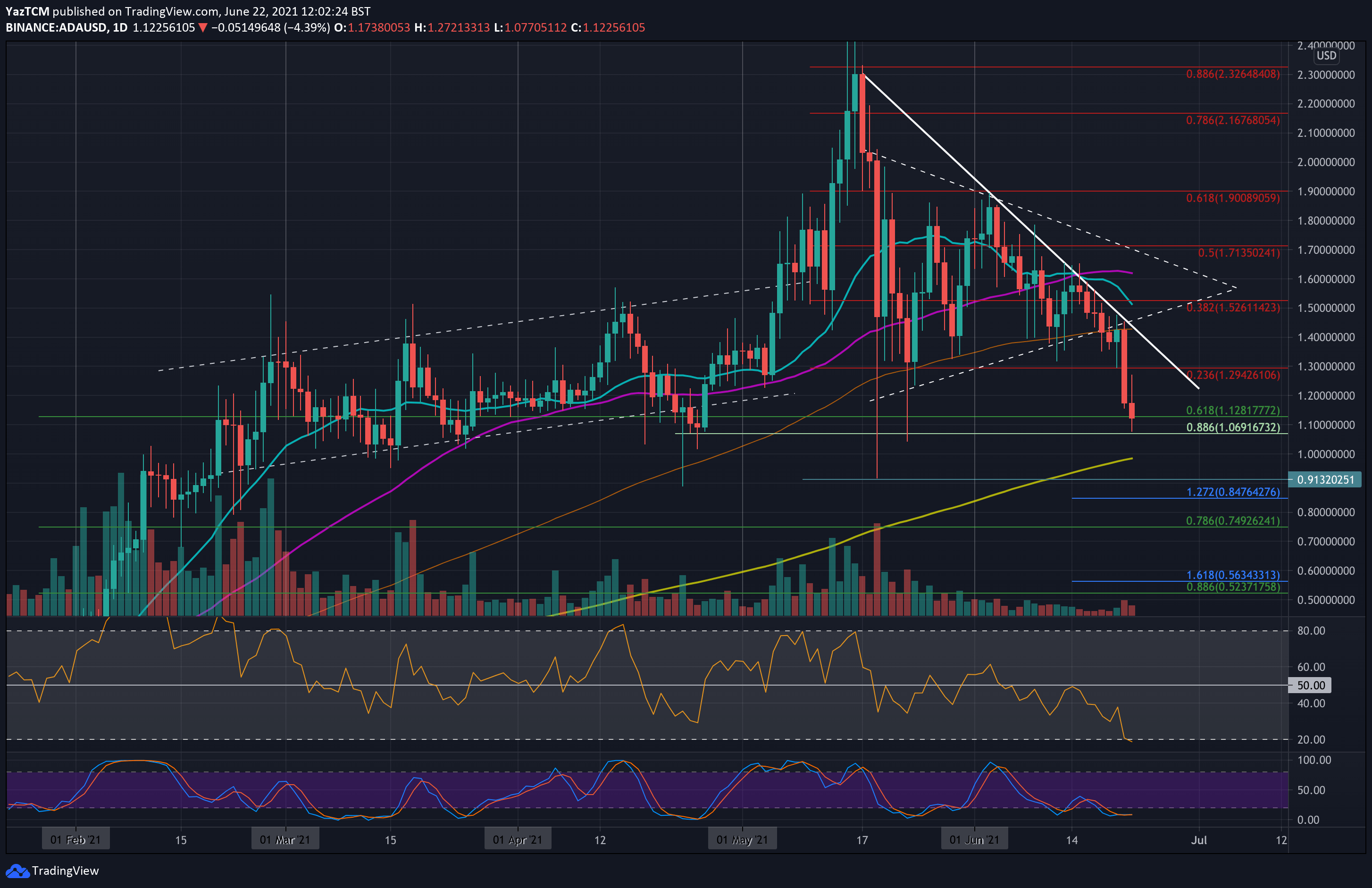Click the 0.91320251 price tag

click(1325, 480)
